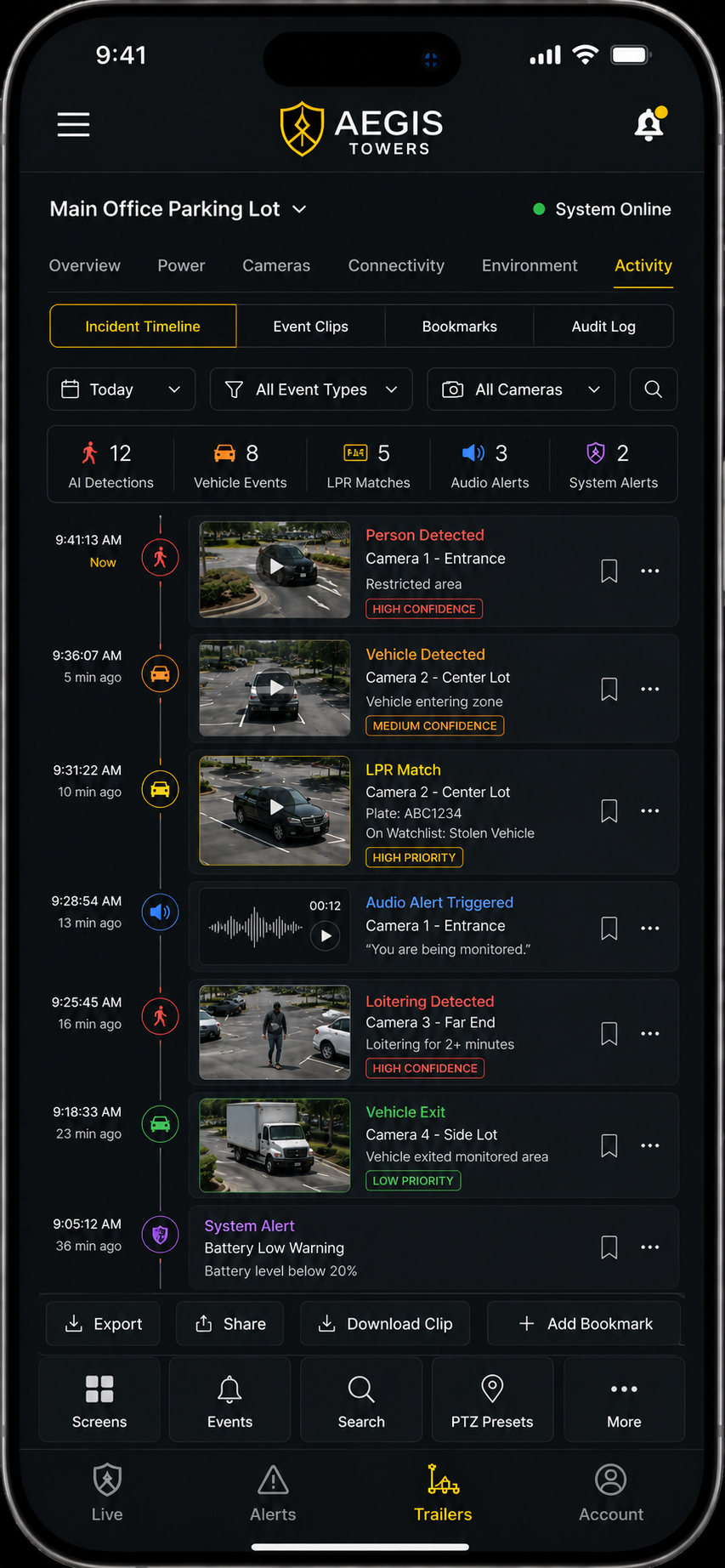Switch to the Overview tab
Image resolution: width=725 pixels, height=1568 pixels.
click(x=84, y=265)
